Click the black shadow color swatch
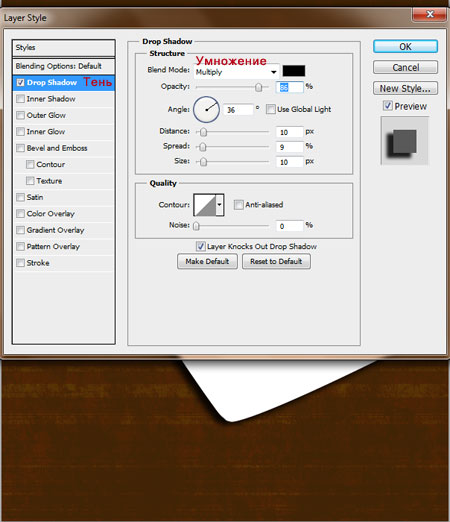 tap(294, 71)
